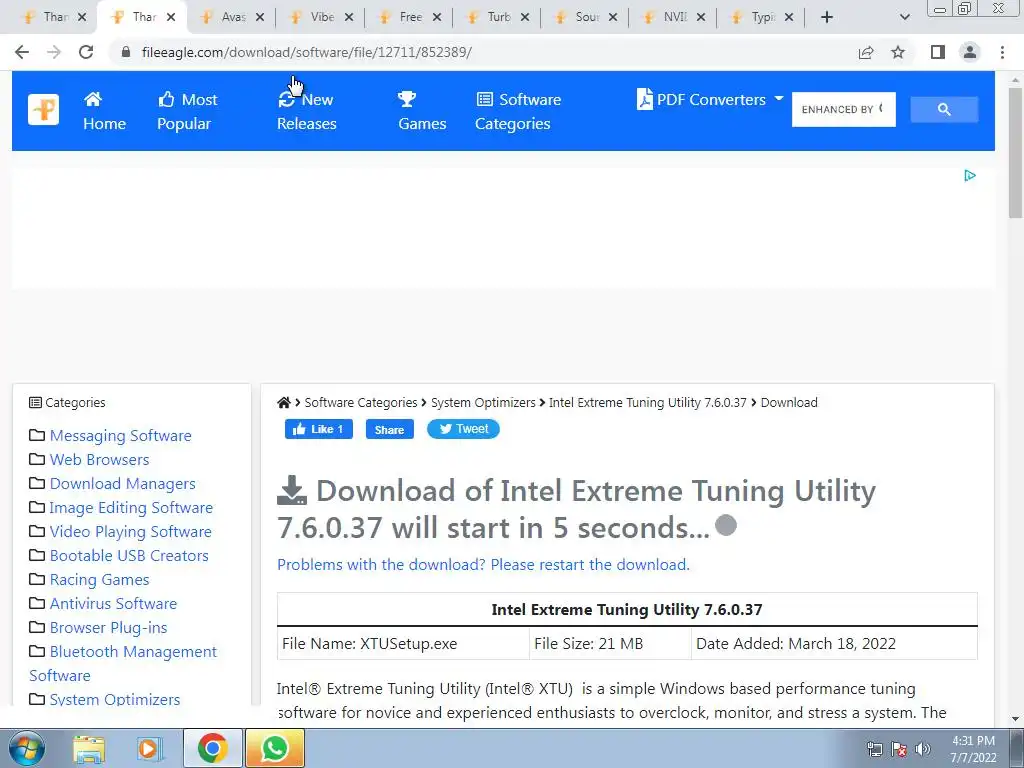Open Chrome three-dot menu

click(1002, 52)
